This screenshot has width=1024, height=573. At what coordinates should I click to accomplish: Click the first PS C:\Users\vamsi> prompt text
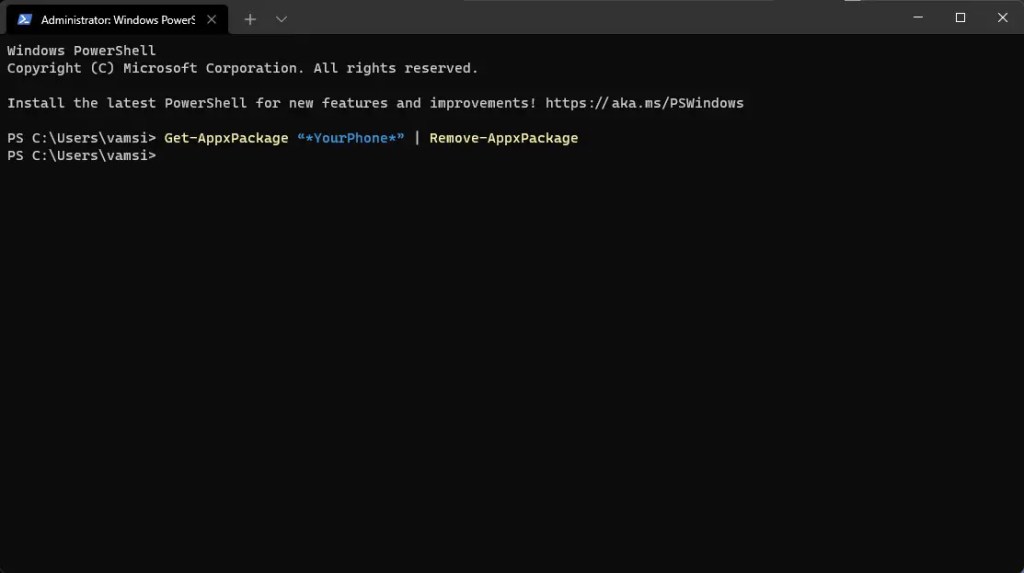click(82, 139)
